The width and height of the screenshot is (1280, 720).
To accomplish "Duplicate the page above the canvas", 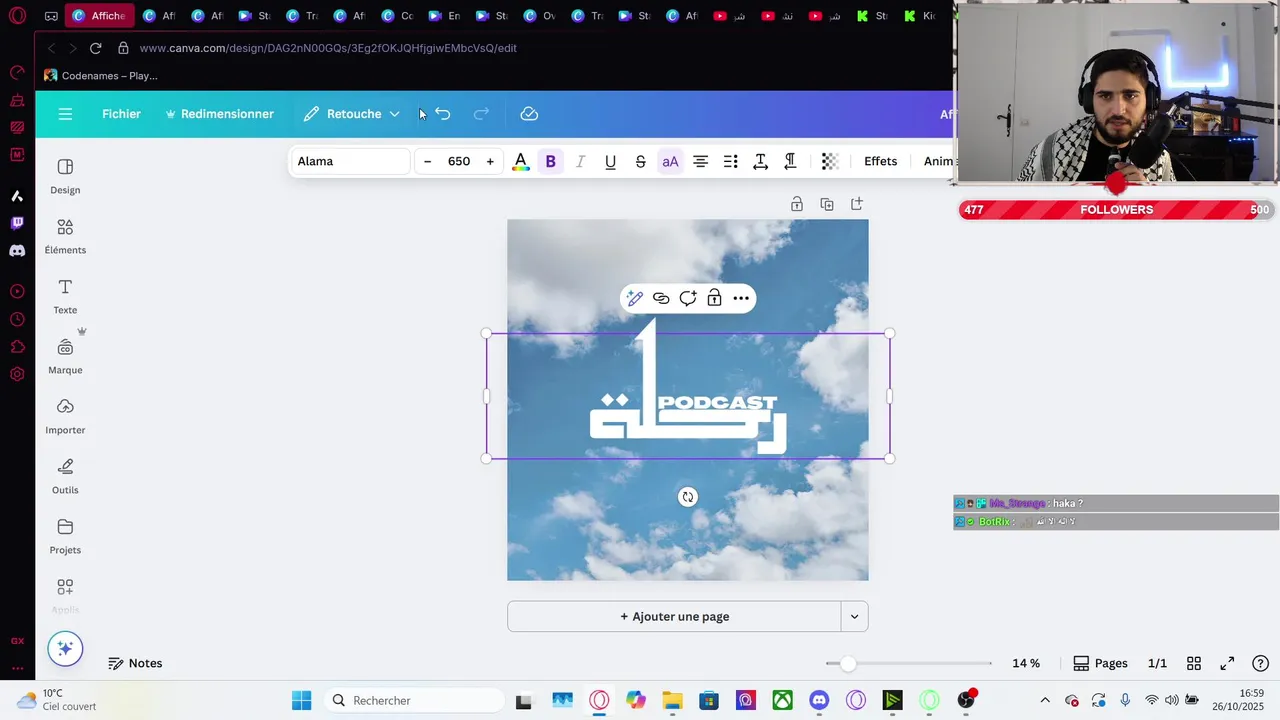I will 827,204.
